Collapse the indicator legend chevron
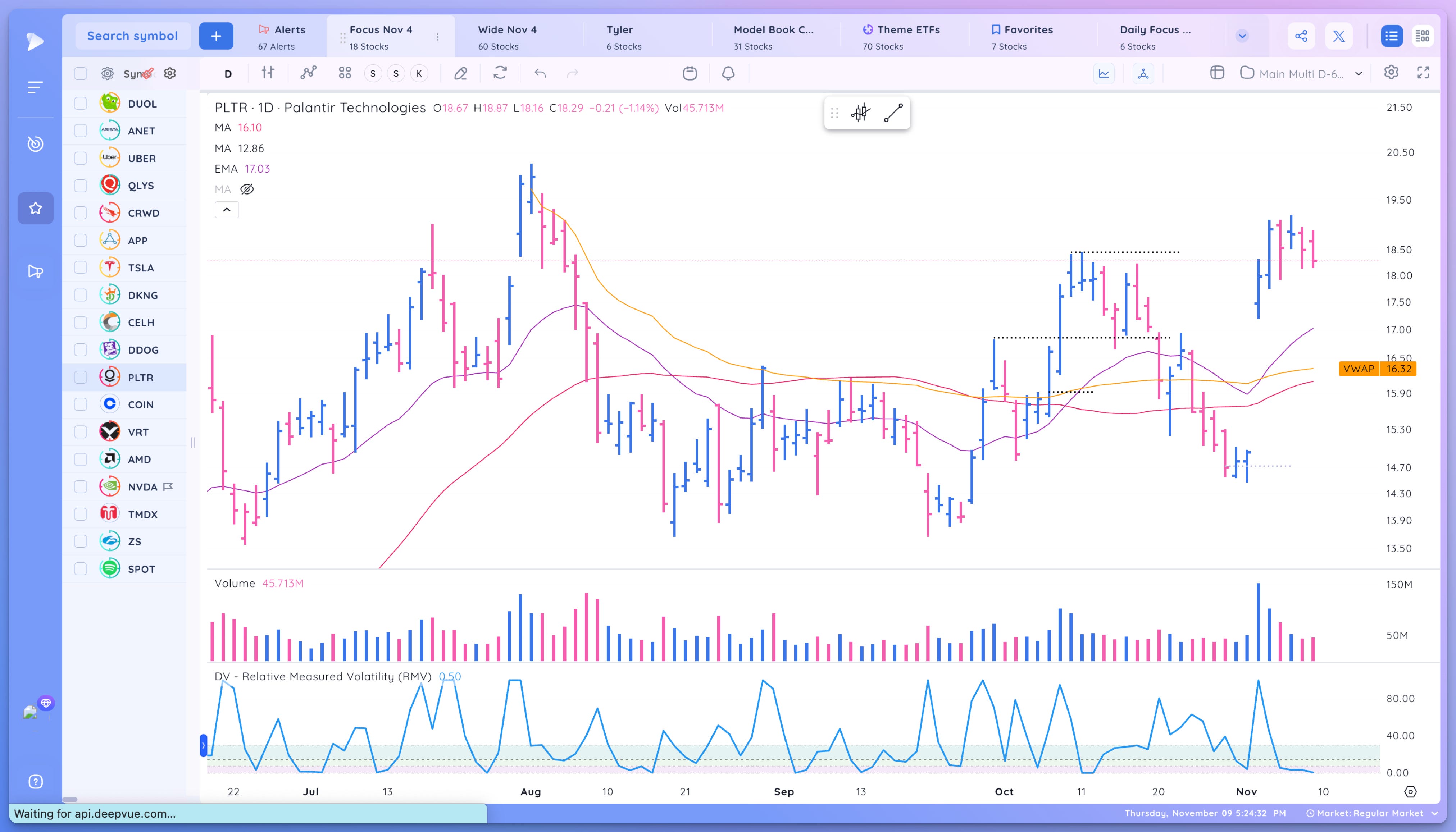Screen dimensions: 1456x832 coord(227,210)
